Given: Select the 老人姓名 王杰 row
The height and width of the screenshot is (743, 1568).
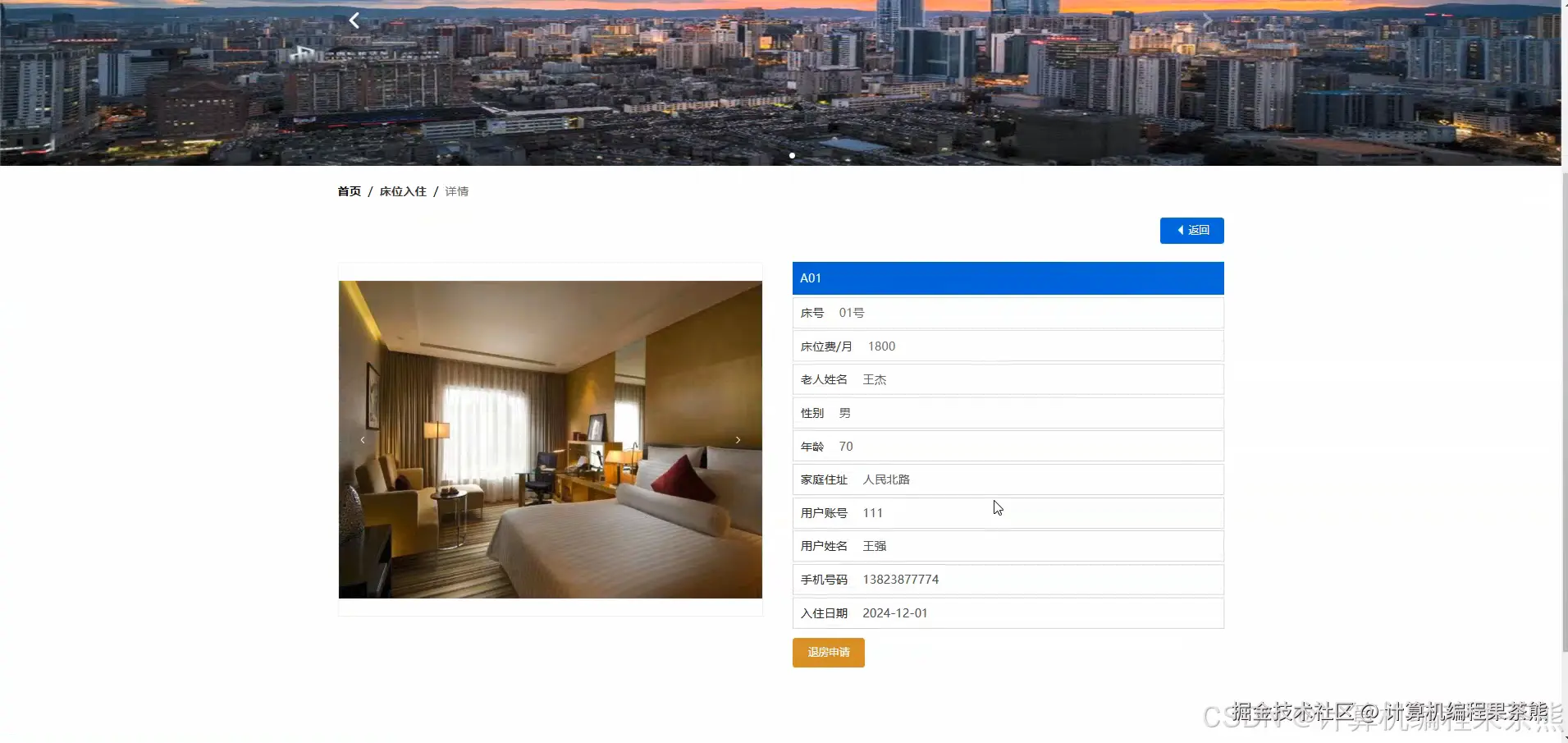Looking at the screenshot, I should tap(1008, 379).
